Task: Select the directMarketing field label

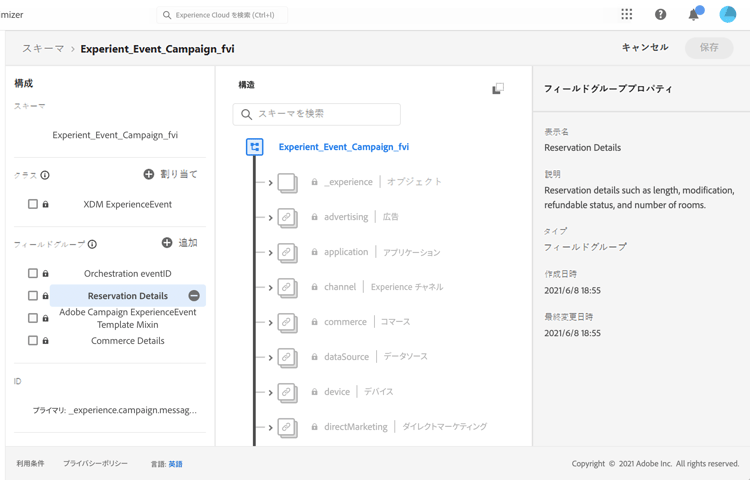Action: coord(356,426)
